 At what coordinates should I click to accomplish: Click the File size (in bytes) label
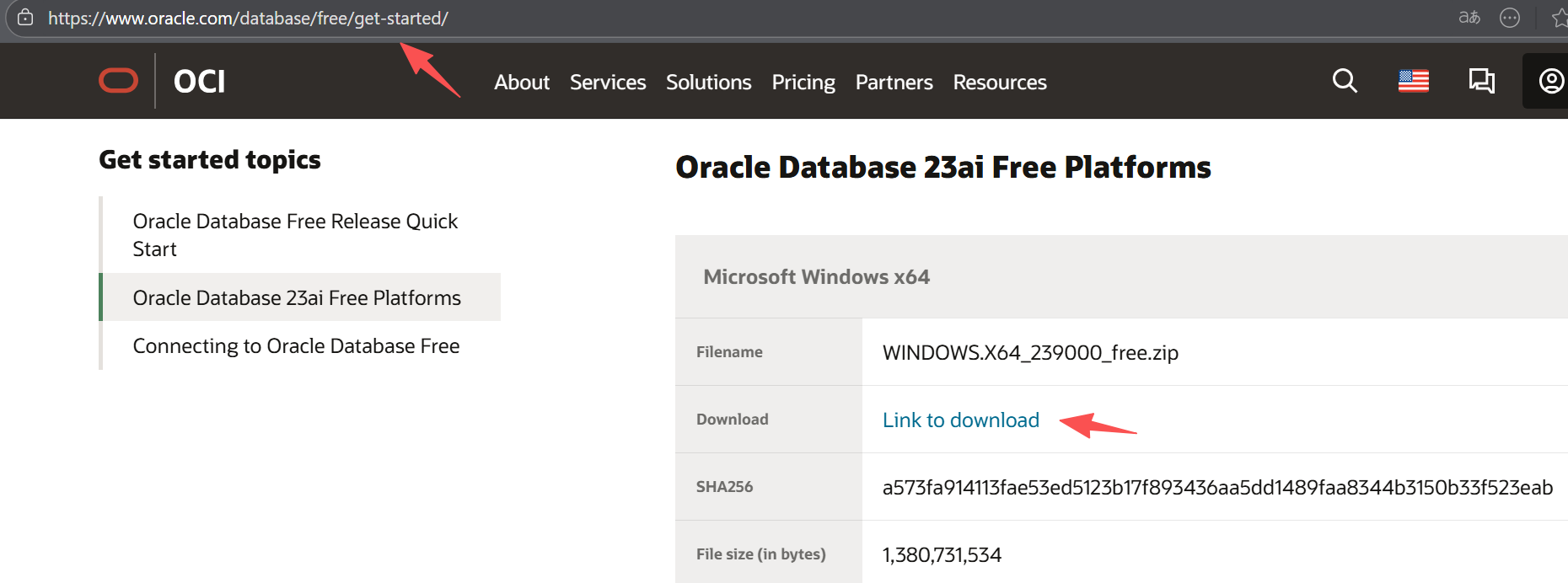point(761,554)
